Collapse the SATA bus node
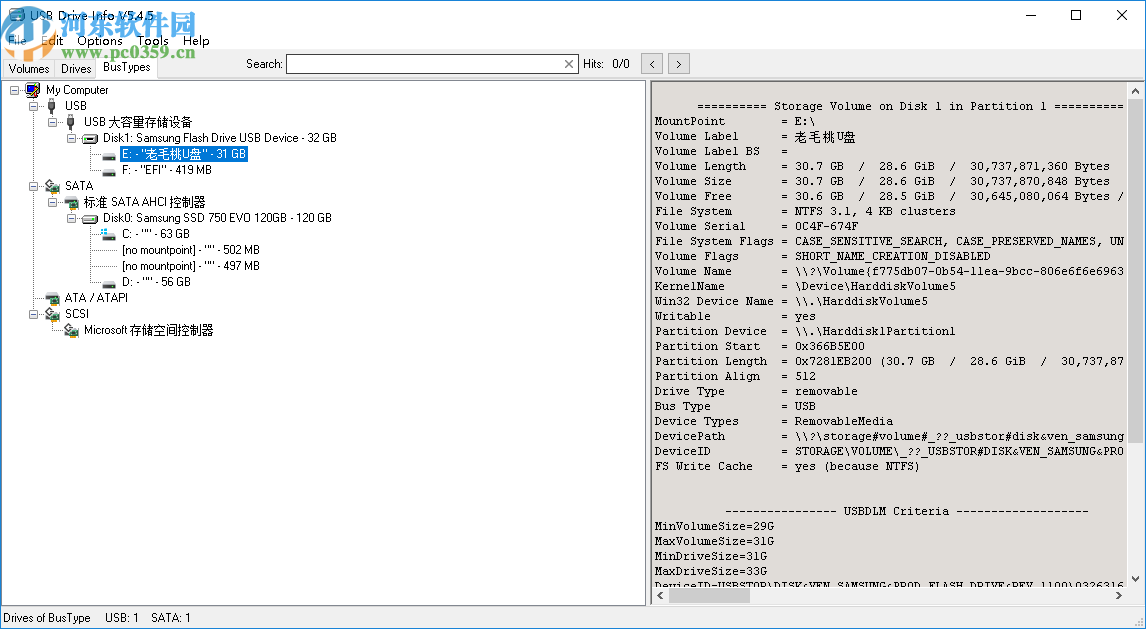 [34, 186]
